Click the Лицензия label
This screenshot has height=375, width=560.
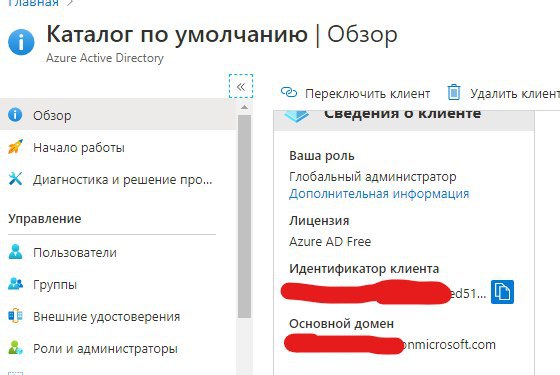pos(319,221)
